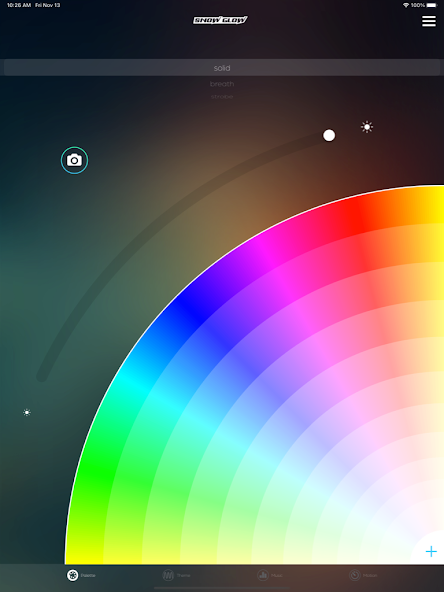Click the white brightness slider handle
This screenshot has height=592, width=444.
(x=329, y=135)
